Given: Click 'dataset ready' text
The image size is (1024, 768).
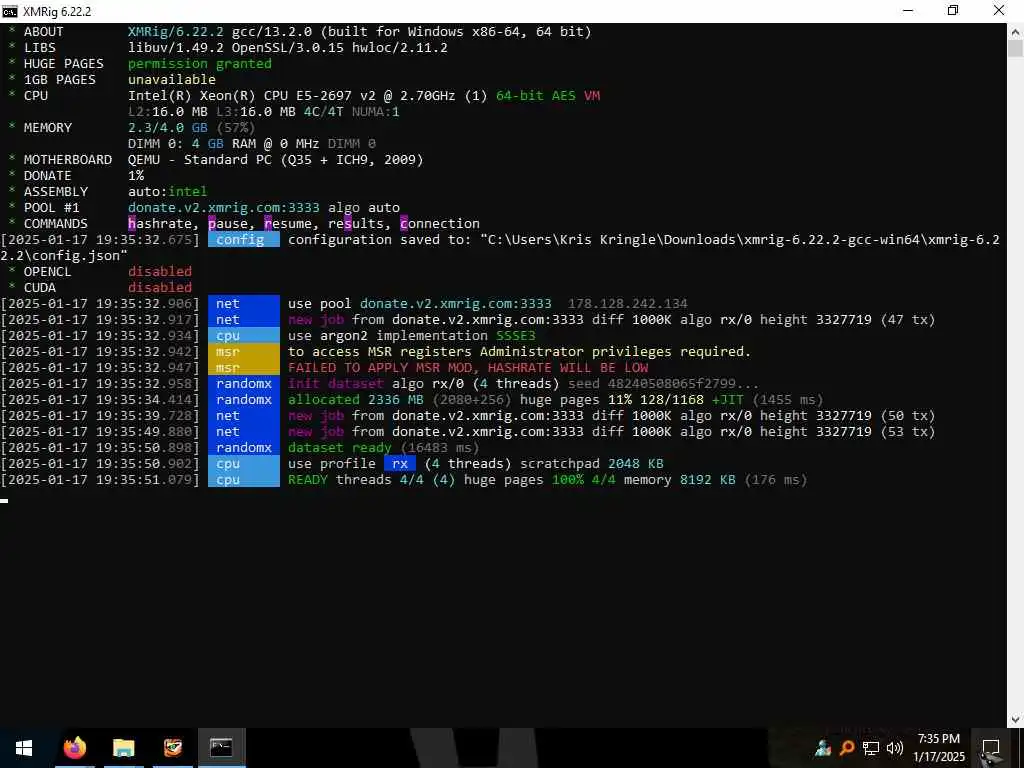Looking at the screenshot, I should pos(340,447).
